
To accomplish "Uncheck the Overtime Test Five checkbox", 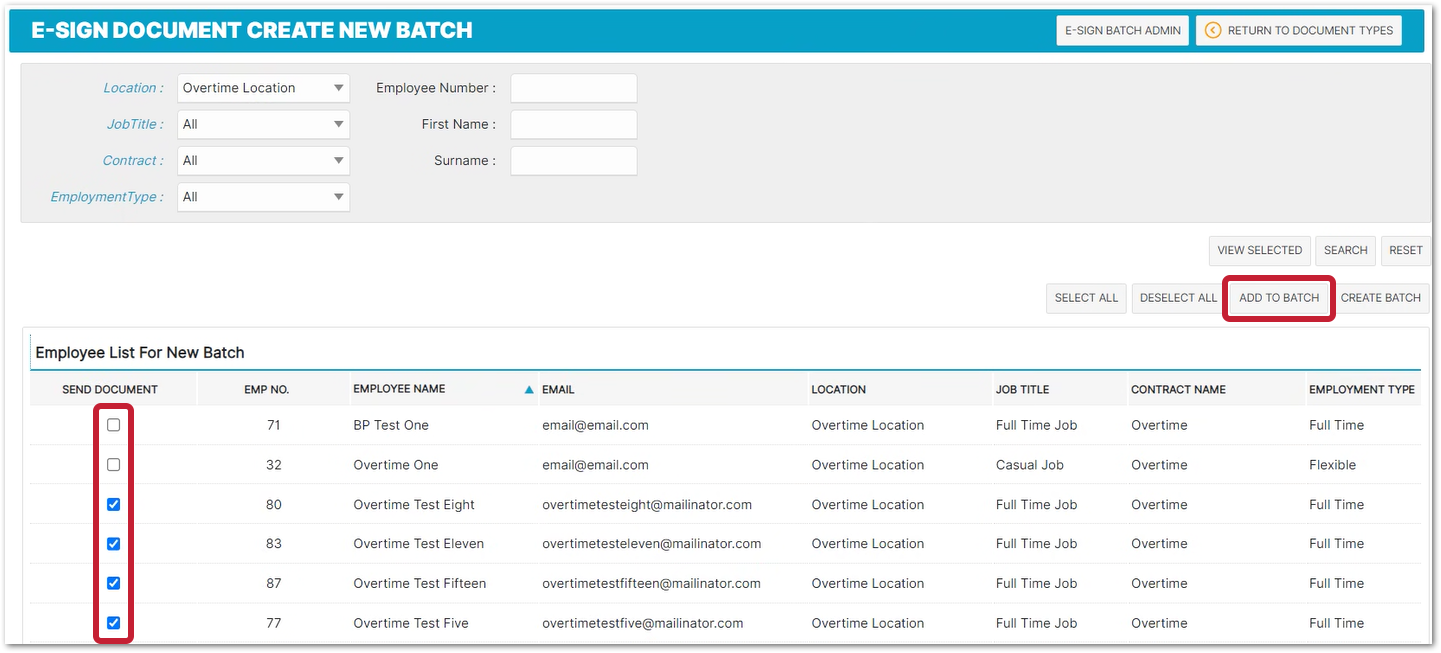I will pos(114,623).
